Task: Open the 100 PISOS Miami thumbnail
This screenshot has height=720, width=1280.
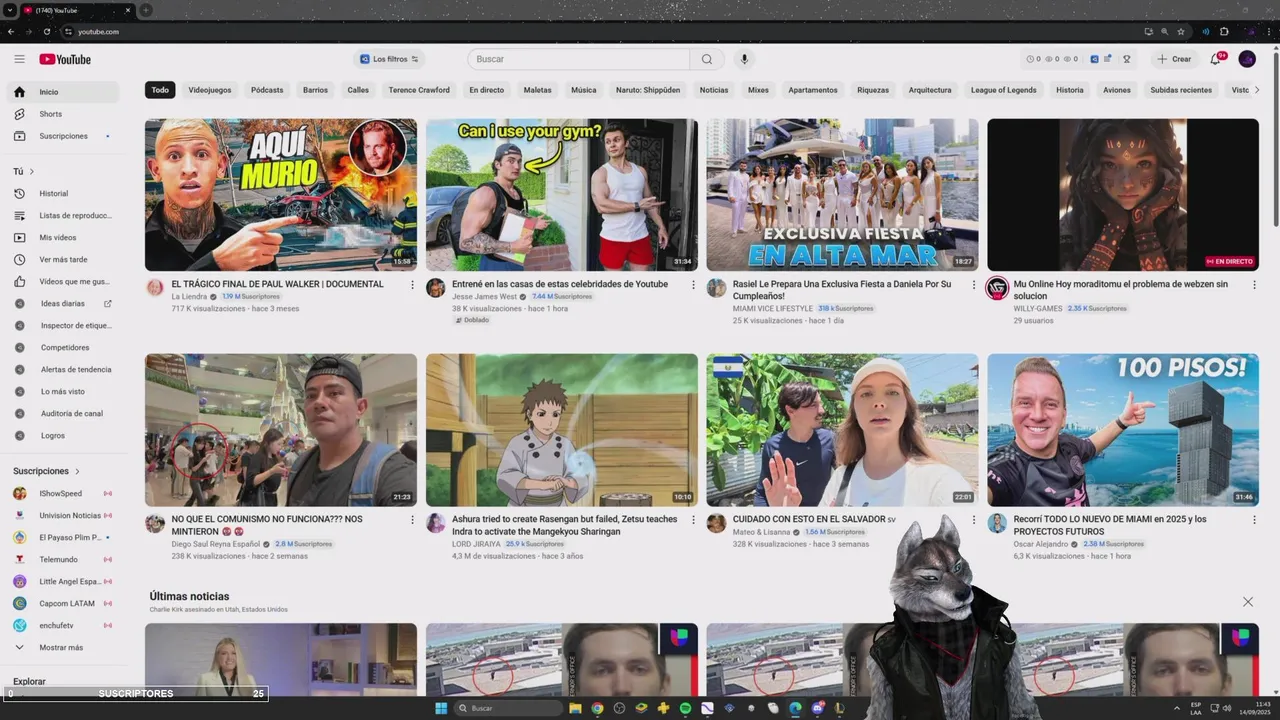Action: [x=1123, y=430]
